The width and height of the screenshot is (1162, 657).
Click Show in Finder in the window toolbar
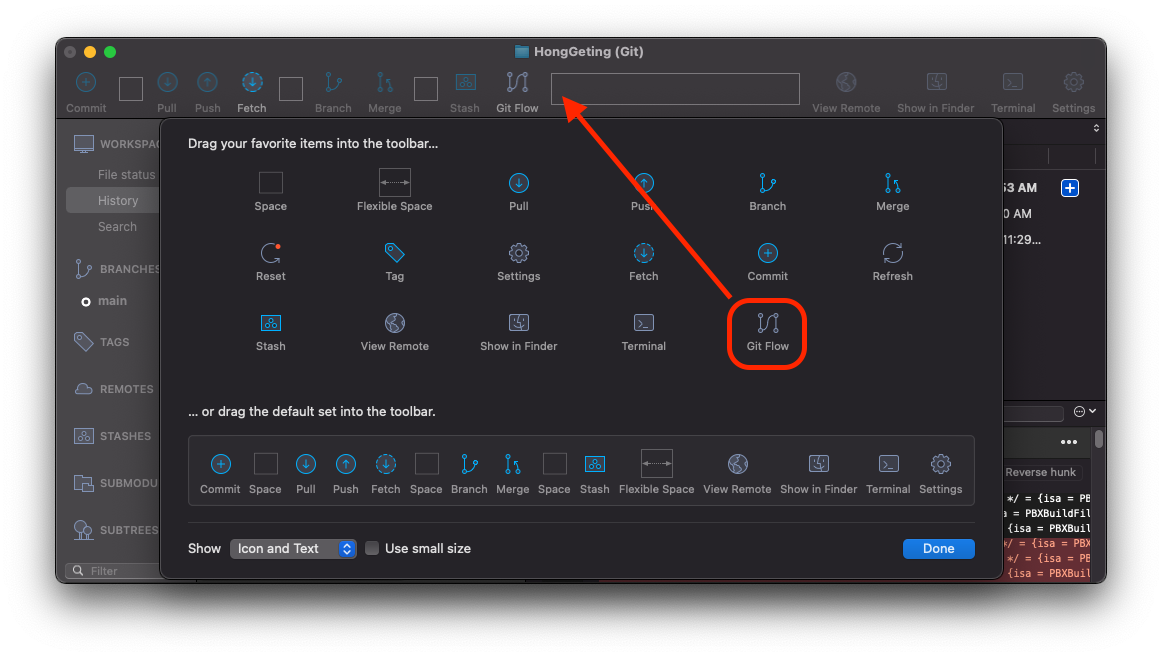tap(935, 93)
